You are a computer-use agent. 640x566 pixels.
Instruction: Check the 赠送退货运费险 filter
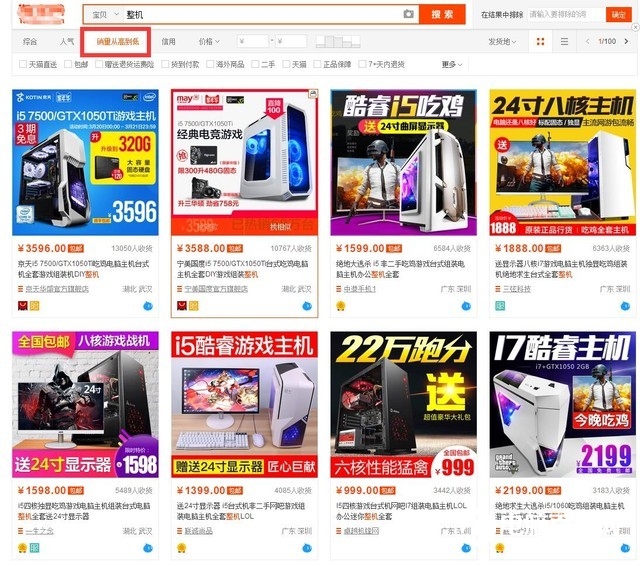tap(99, 64)
